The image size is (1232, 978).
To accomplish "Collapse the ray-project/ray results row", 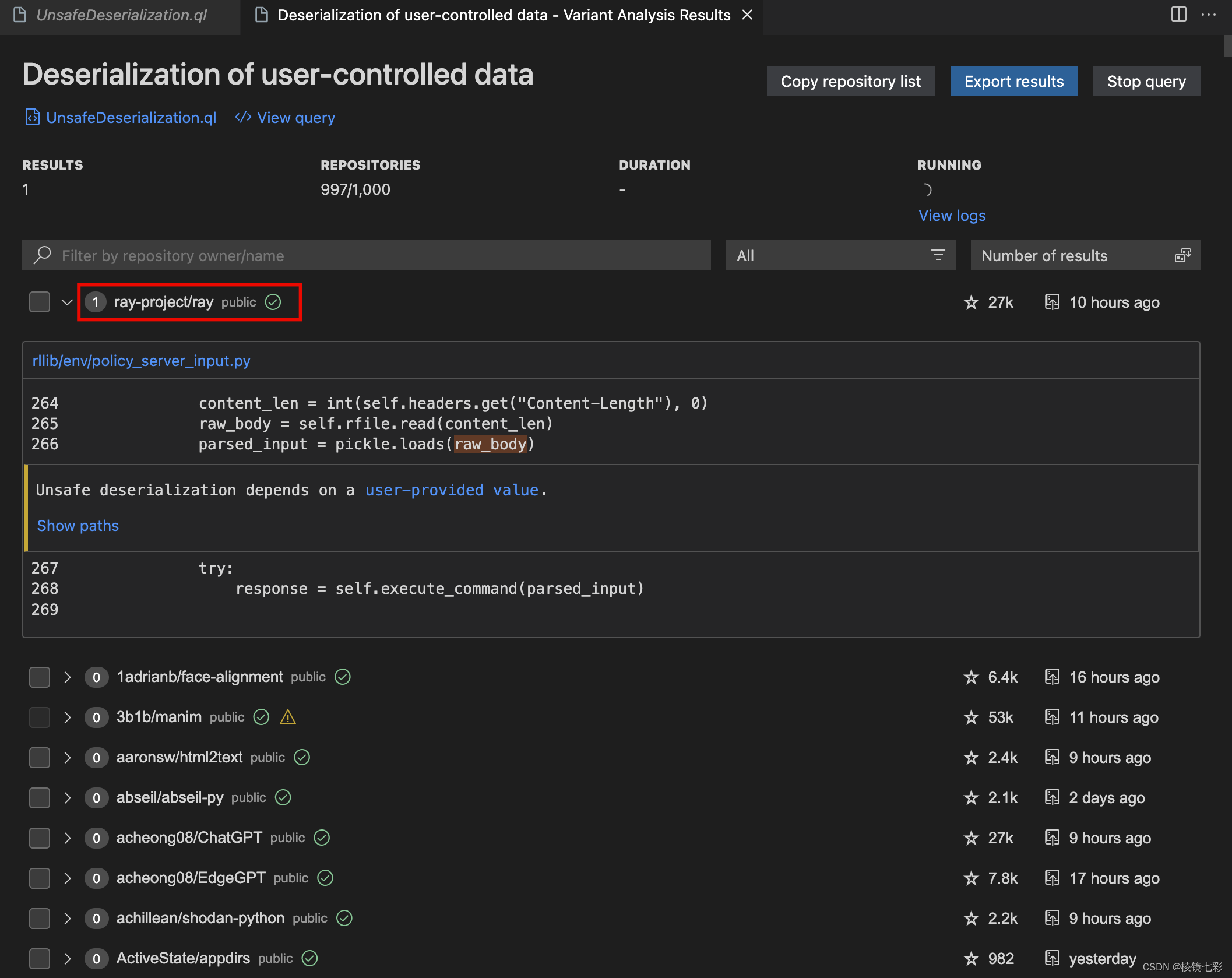I will click(67, 302).
